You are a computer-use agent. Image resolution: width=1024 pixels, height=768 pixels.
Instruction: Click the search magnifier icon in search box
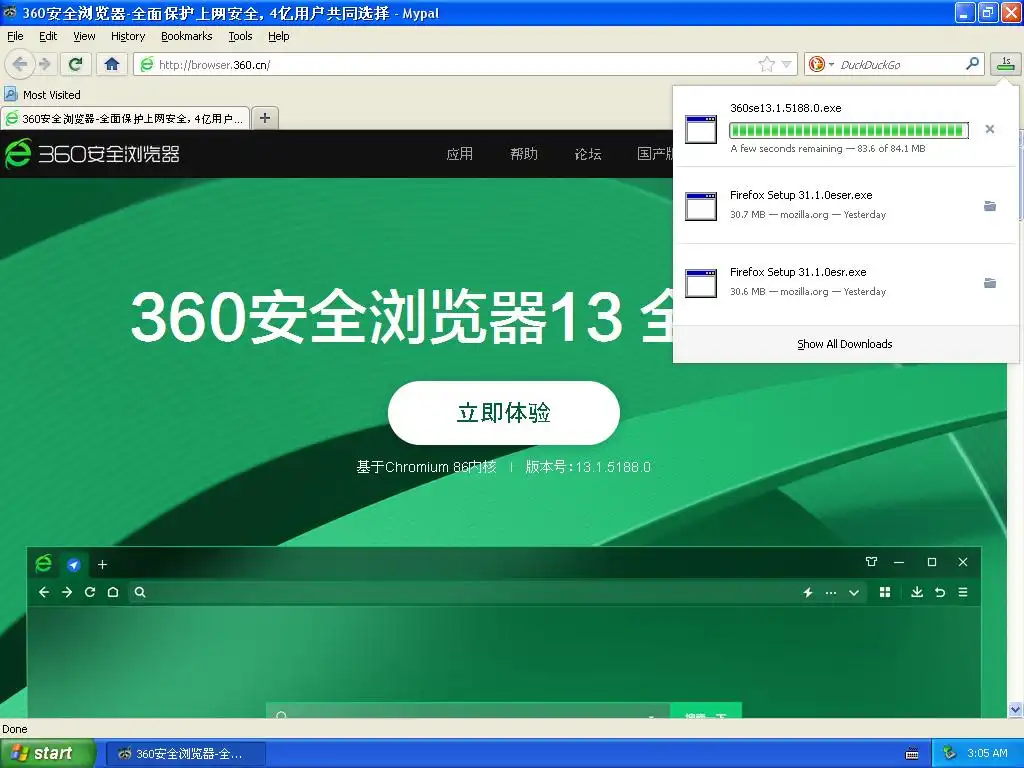click(972, 64)
